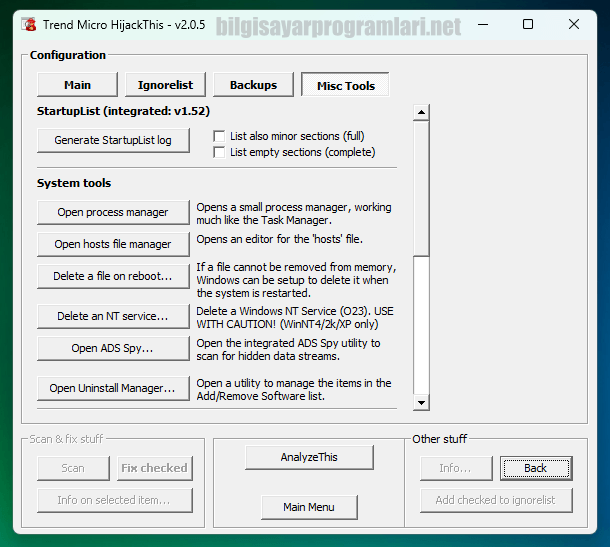This screenshot has height=547, width=610.
Task: Click the Fix checked button
Action: tap(154, 468)
